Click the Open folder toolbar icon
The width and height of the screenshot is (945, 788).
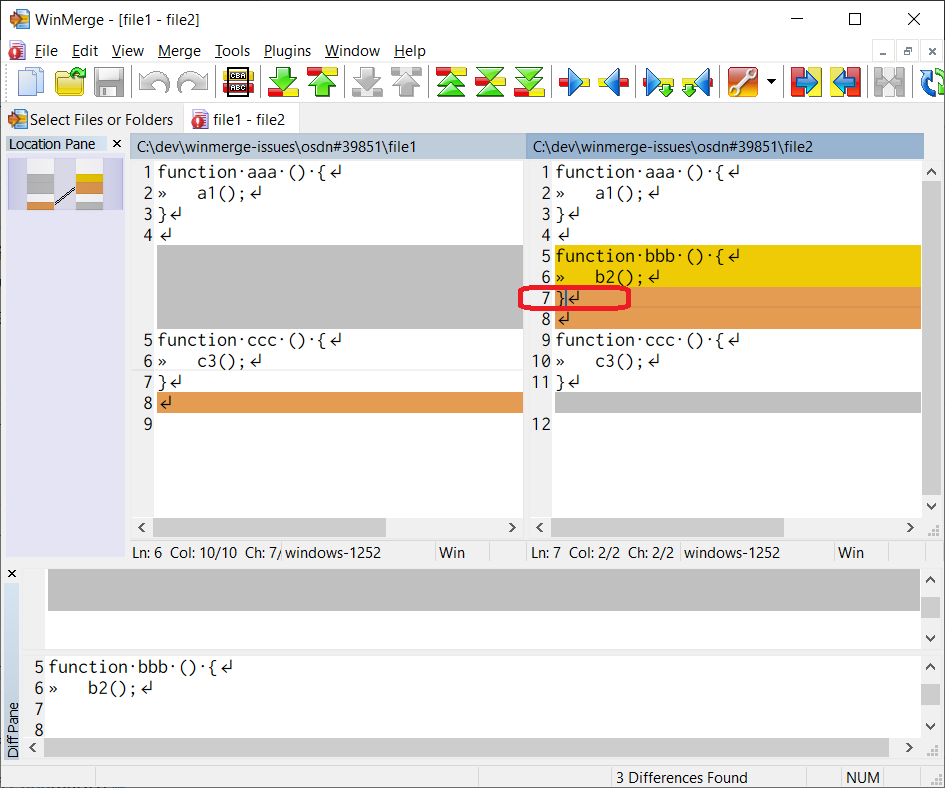[70, 83]
